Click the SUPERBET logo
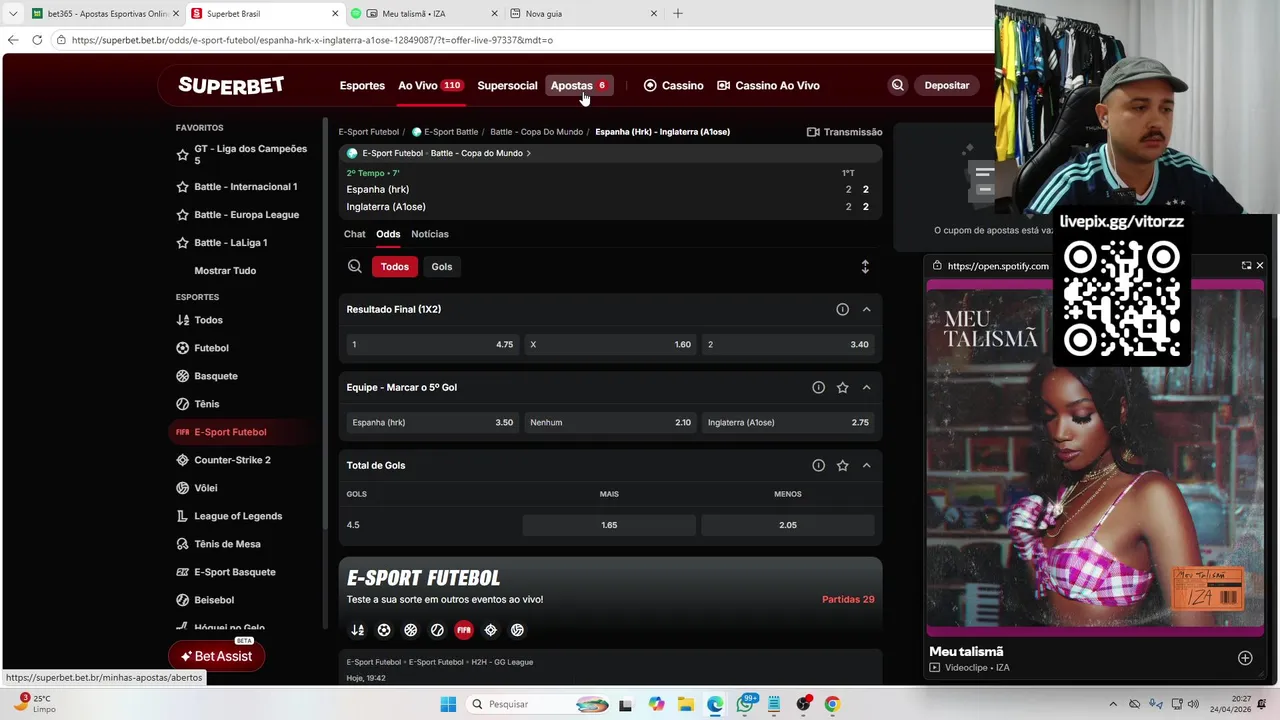This screenshot has width=1280, height=720. click(231, 86)
